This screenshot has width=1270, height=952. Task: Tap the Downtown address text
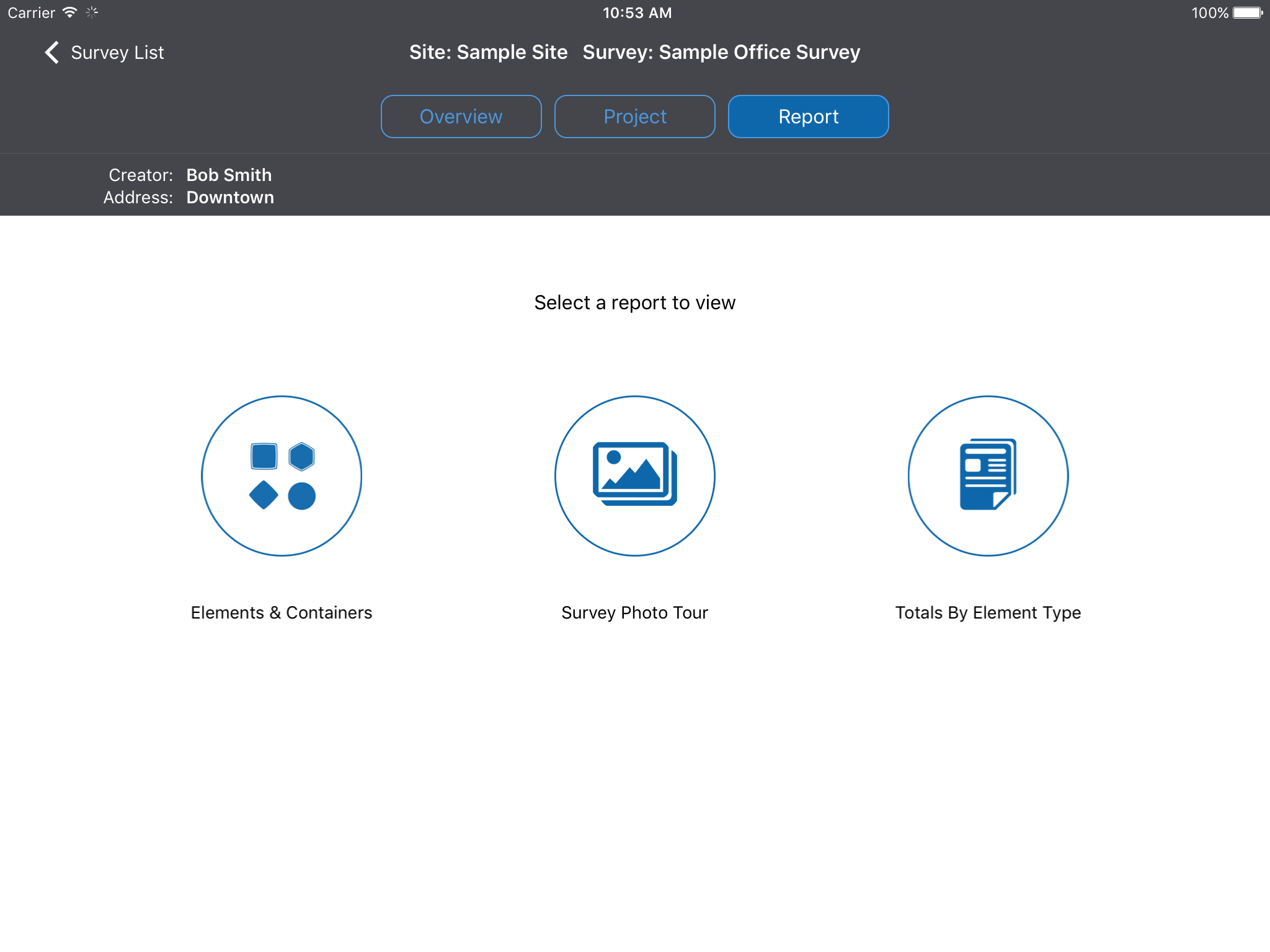pos(230,198)
